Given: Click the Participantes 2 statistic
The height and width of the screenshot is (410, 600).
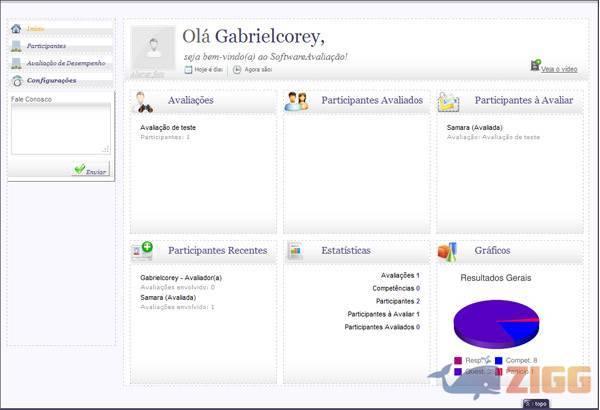Looking at the screenshot, I should [x=398, y=301].
